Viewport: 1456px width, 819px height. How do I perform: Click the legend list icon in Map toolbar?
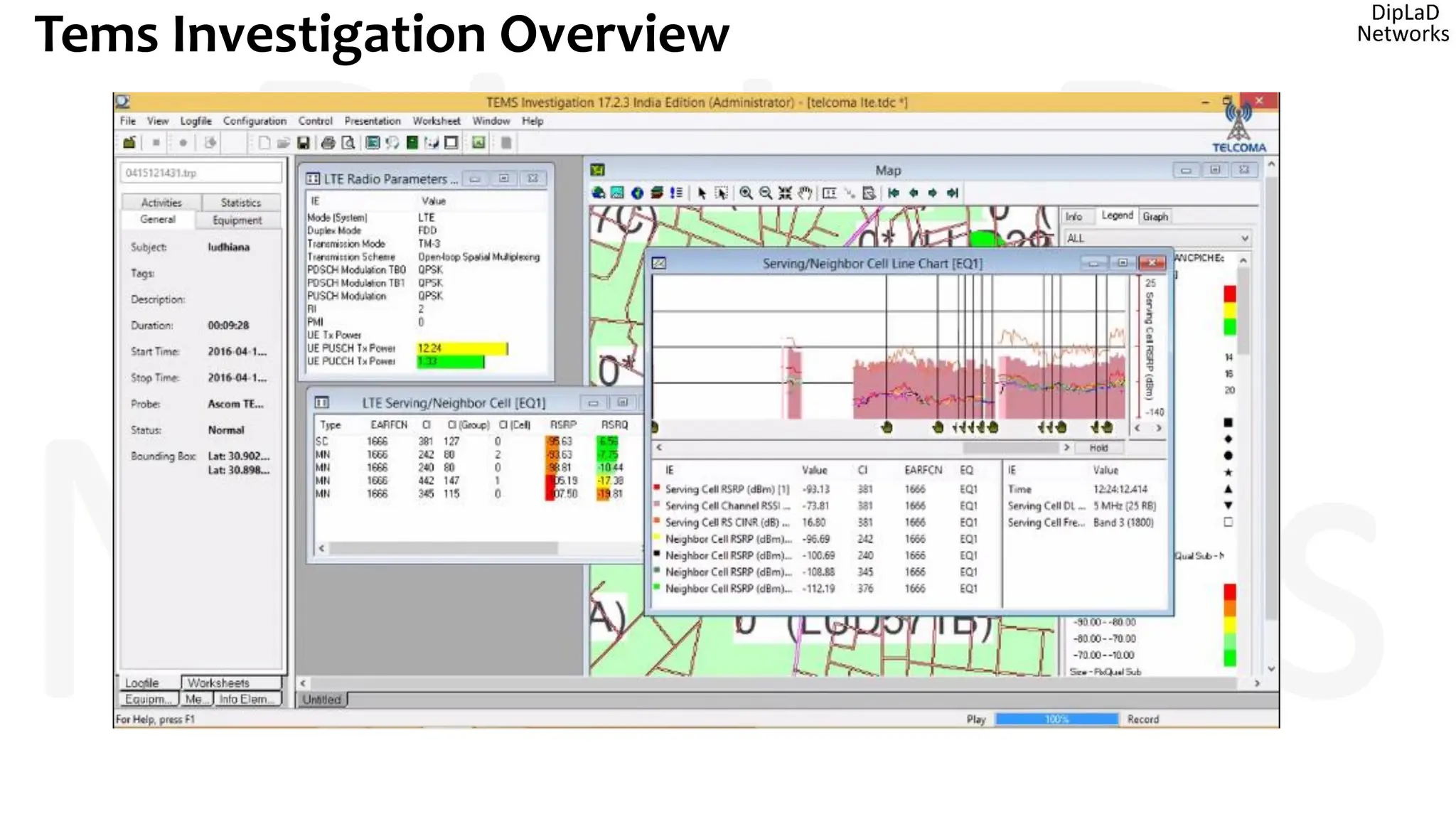(676, 193)
